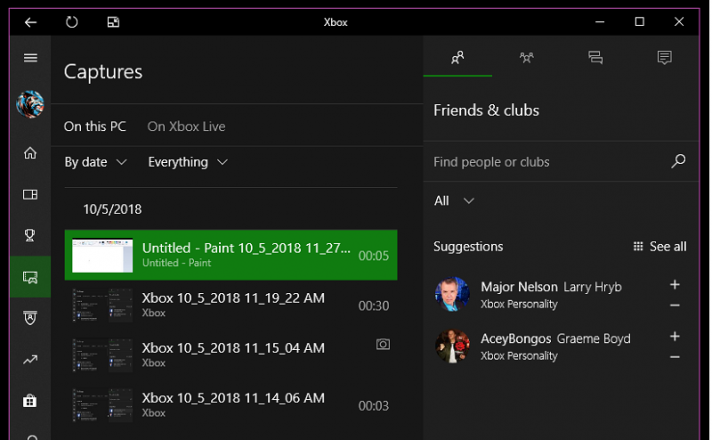Viewport: 712px width, 440px height.
Task: Remove Major Nelson suggestion
Action: coord(675,306)
